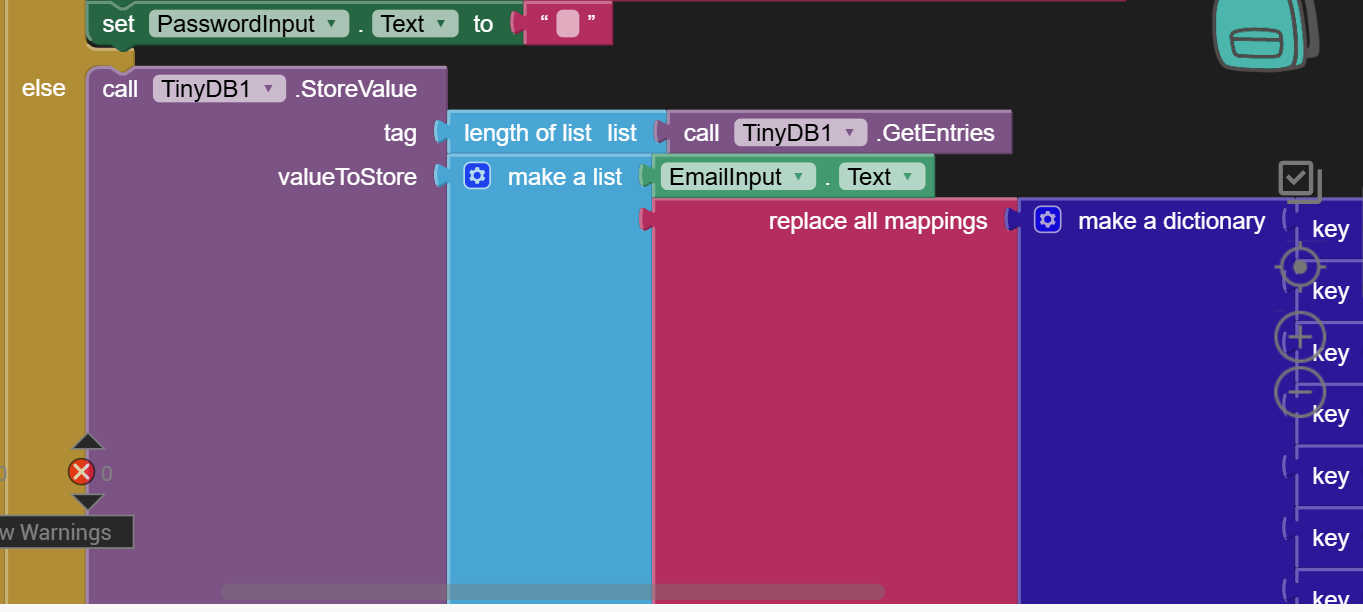The width and height of the screenshot is (1363, 612).
Task: Zoom in with the plus icon
Action: tap(1299, 337)
